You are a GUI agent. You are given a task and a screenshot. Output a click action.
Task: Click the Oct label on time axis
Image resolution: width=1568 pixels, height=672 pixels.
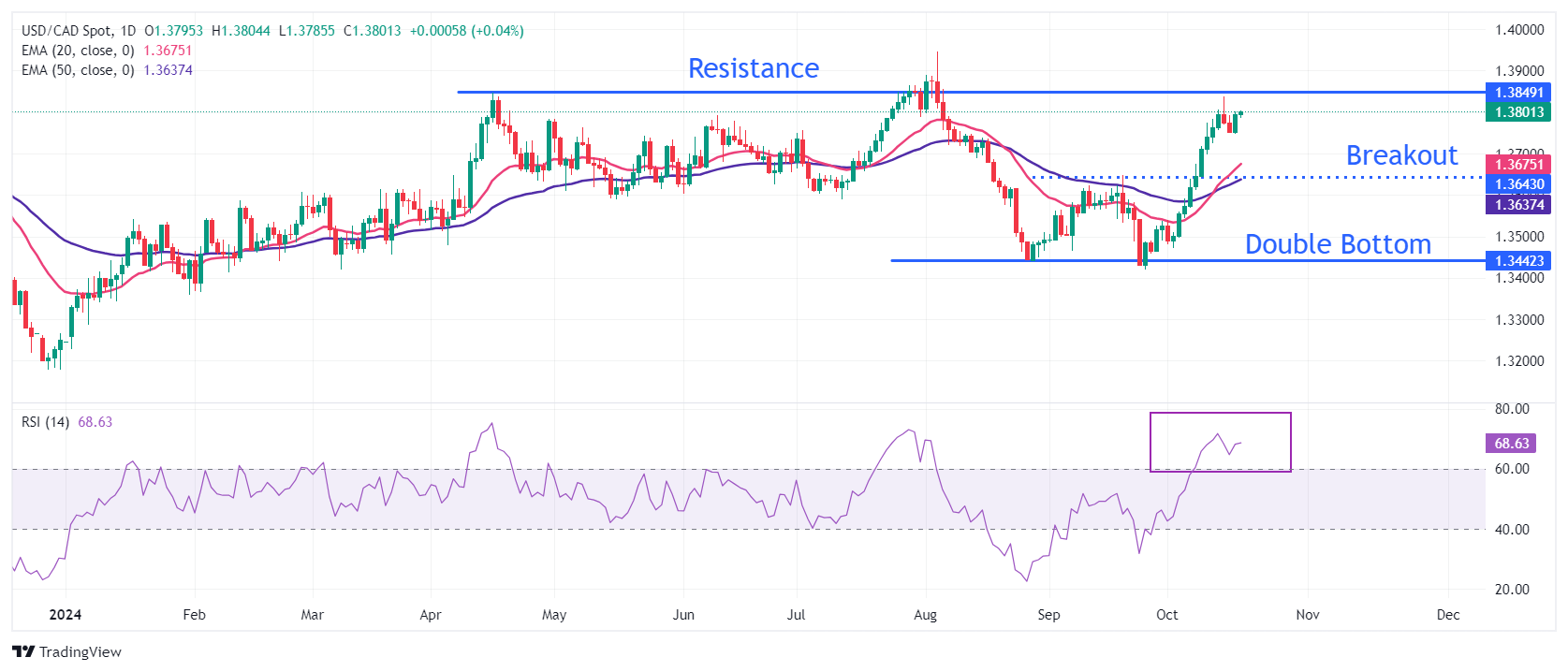(1166, 615)
